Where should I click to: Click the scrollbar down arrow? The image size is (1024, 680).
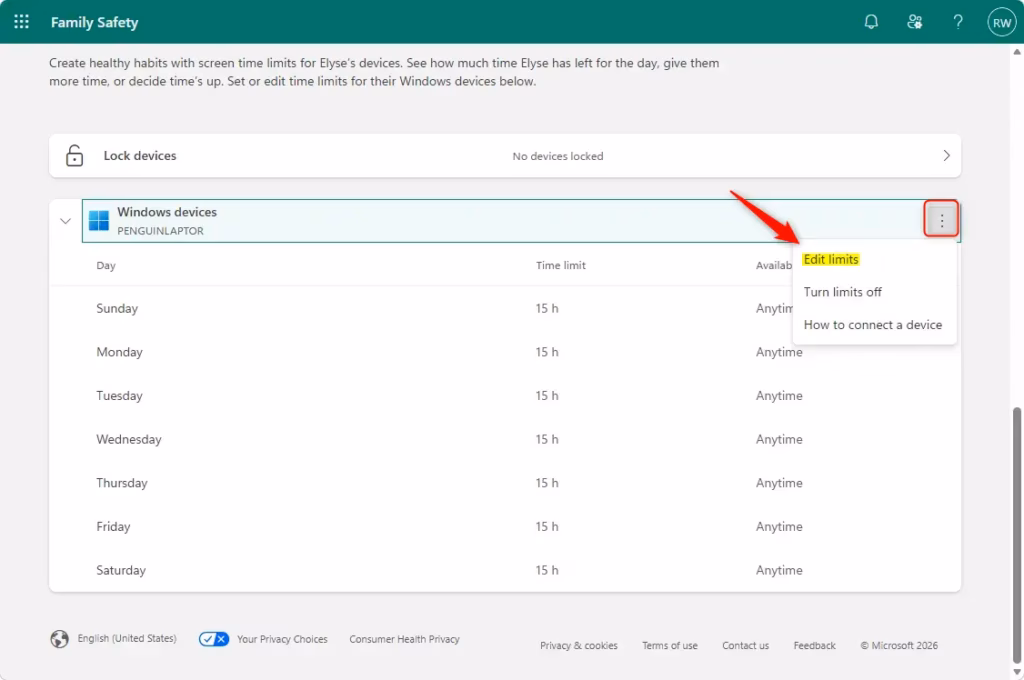point(1017,672)
